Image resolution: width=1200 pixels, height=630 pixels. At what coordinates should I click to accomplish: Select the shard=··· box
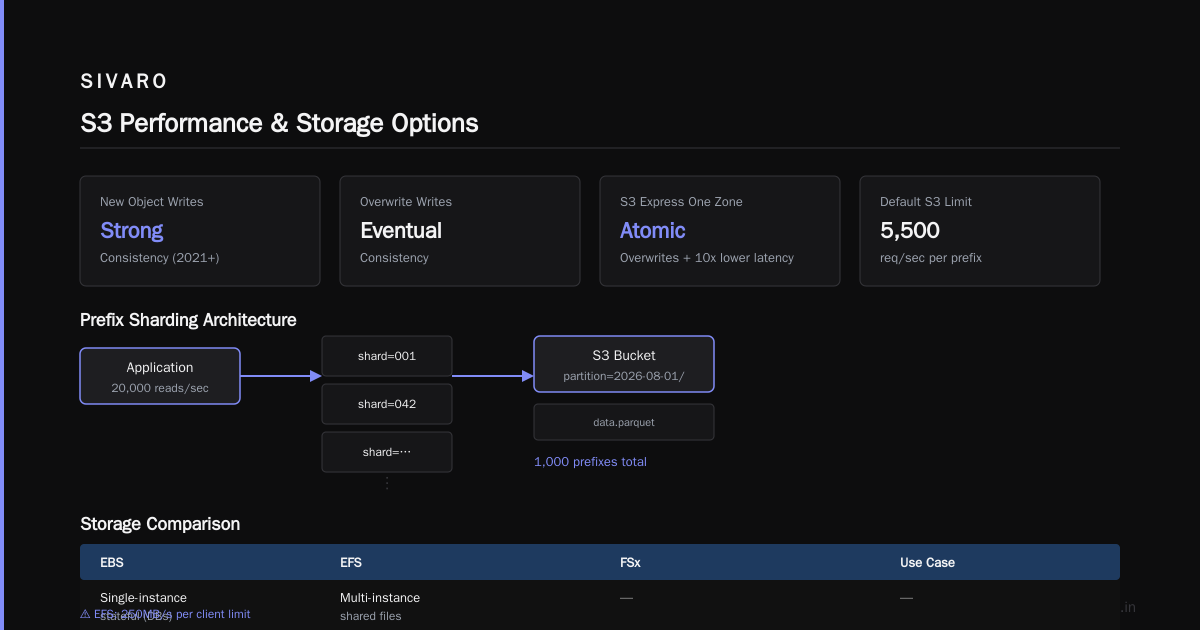[387, 452]
